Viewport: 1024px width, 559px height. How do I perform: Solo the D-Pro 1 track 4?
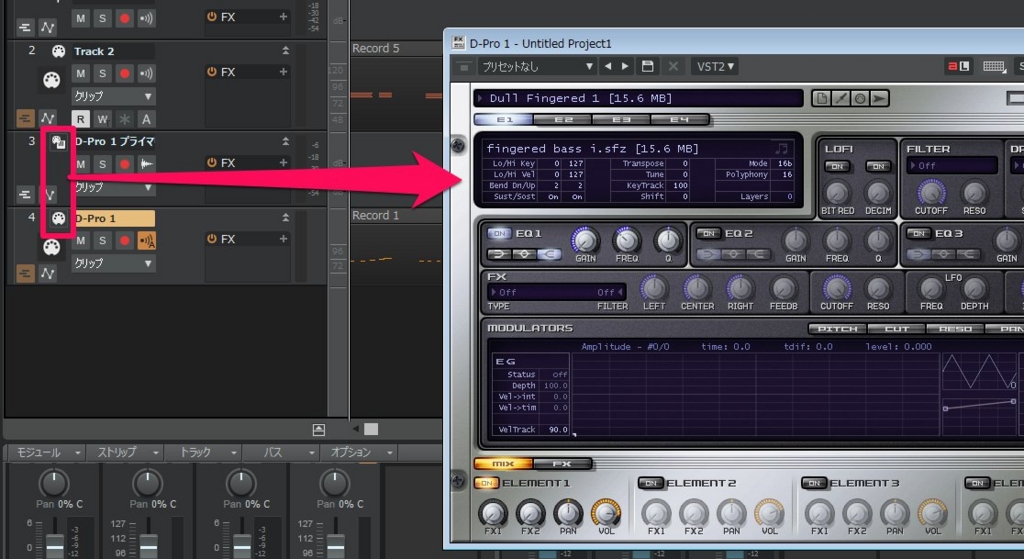coord(103,241)
